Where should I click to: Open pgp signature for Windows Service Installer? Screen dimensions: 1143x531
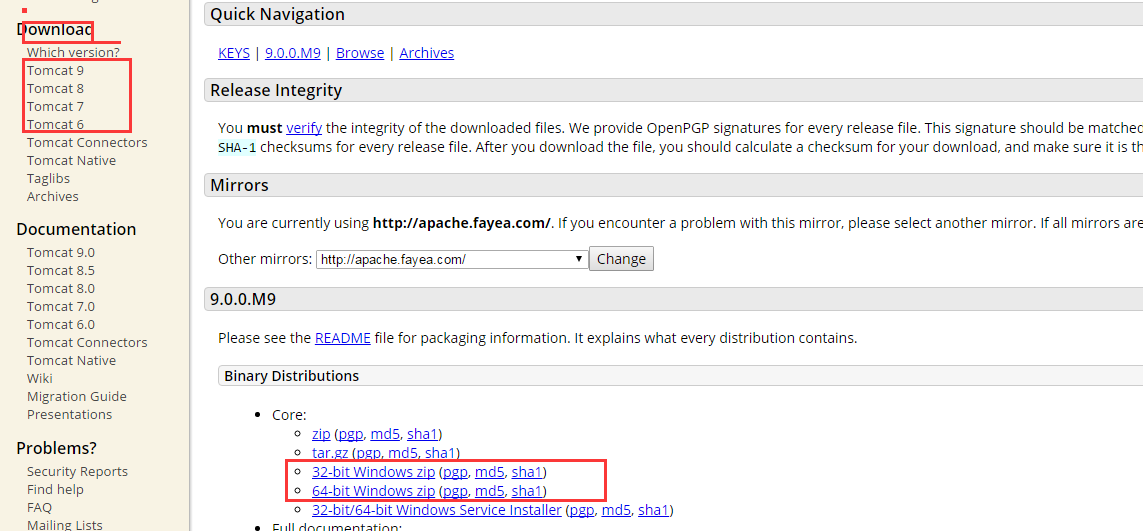[582, 510]
